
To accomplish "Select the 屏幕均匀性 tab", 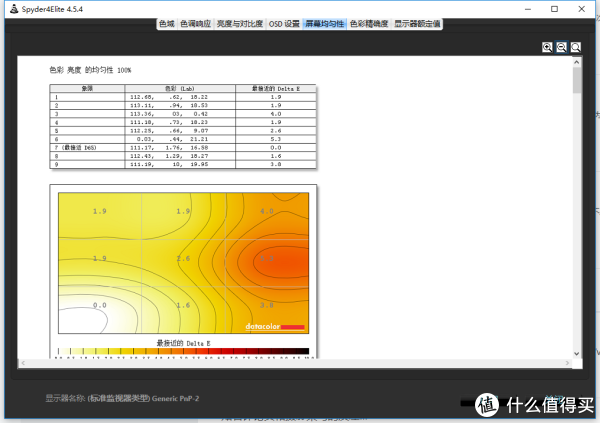I will (x=325, y=23).
